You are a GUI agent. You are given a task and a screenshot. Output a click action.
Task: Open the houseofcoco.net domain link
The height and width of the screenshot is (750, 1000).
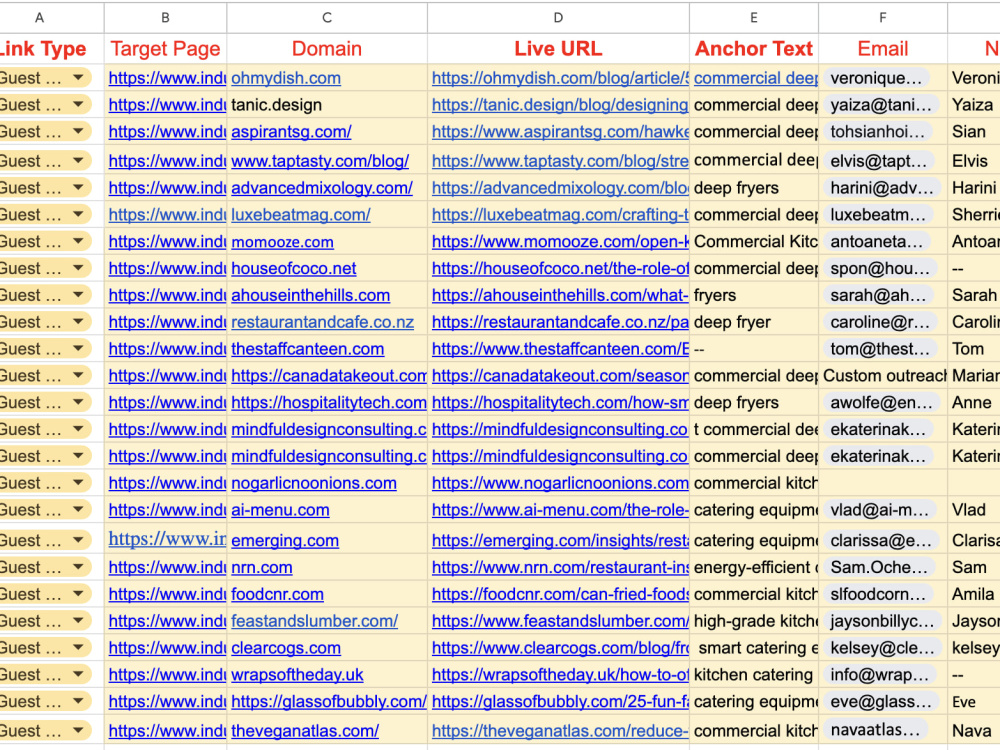point(294,268)
